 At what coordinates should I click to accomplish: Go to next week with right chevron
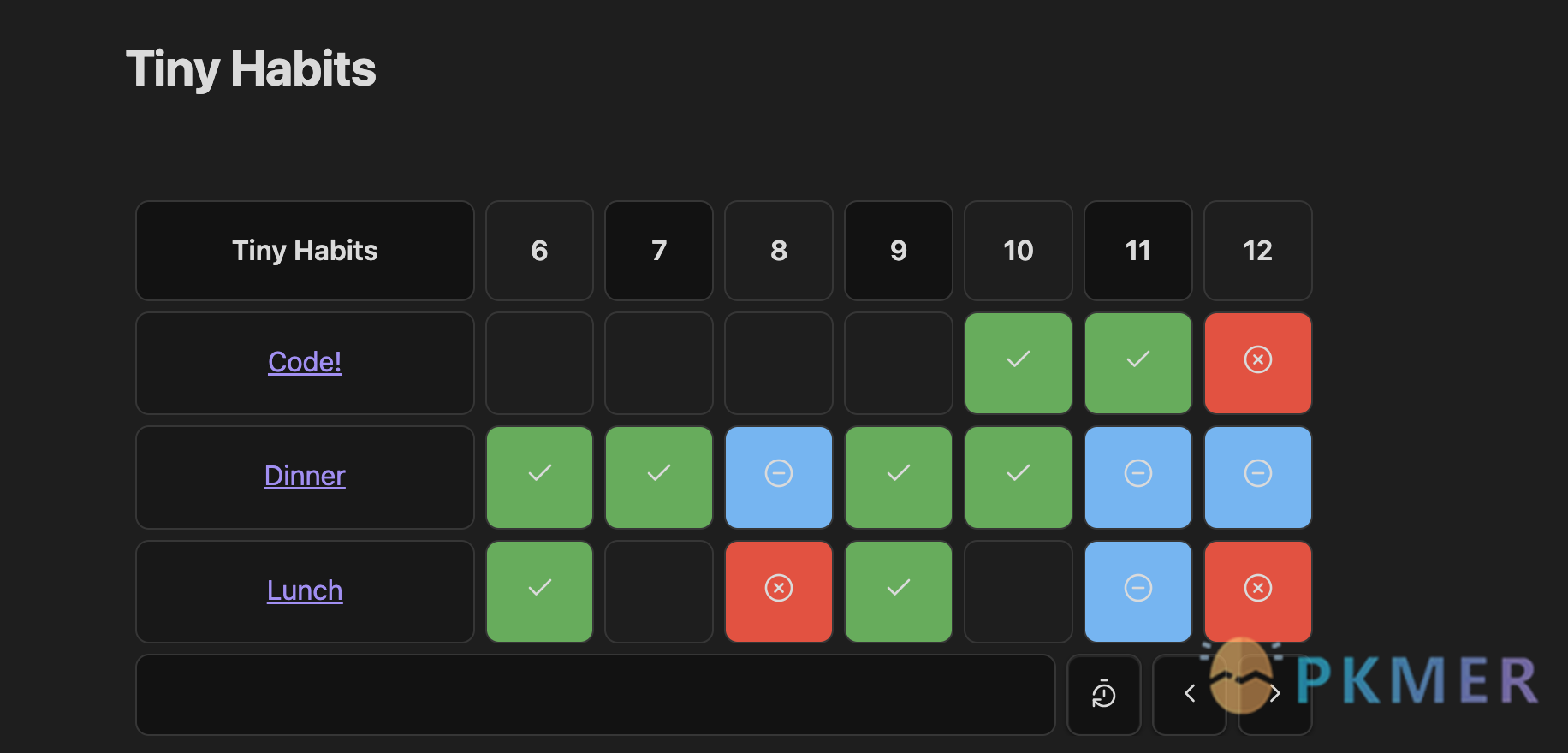1275,694
